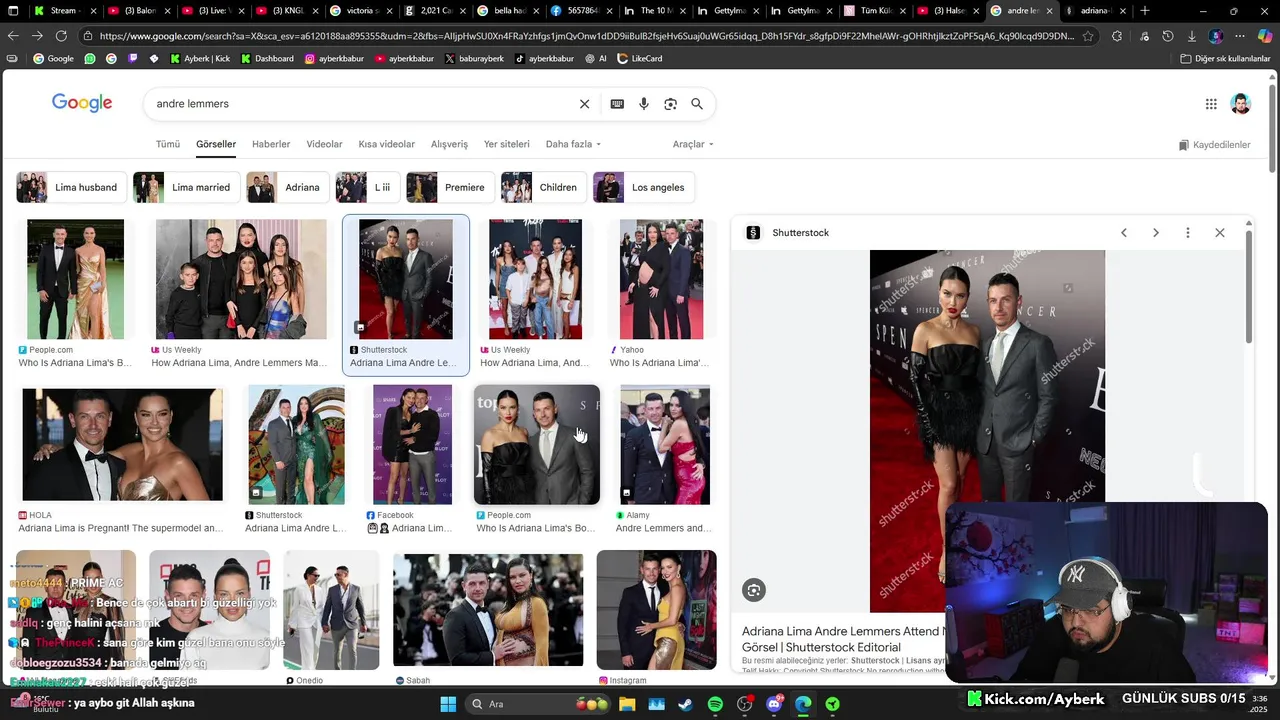Click the Google logo
This screenshot has height=720, width=1280.
tap(82, 103)
